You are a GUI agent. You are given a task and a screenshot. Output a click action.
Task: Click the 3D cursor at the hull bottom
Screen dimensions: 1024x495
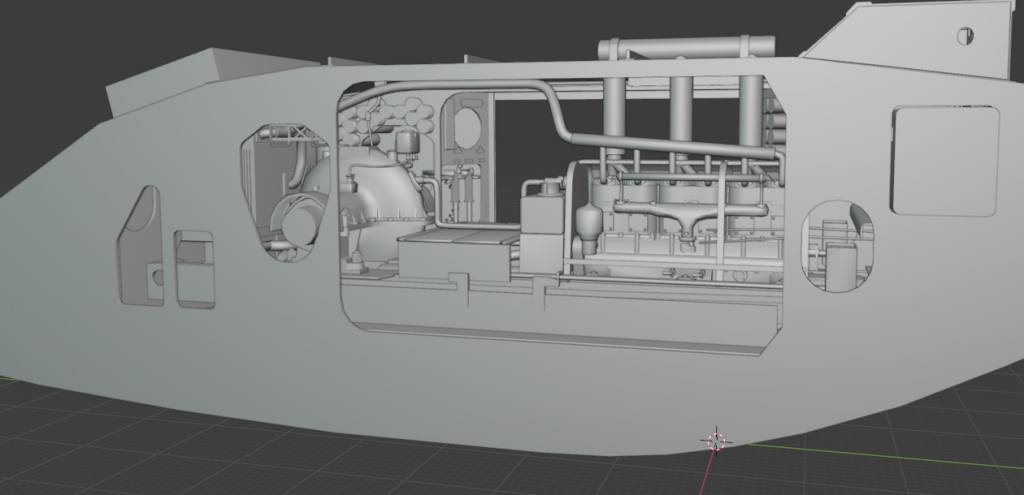click(x=715, y=439)
